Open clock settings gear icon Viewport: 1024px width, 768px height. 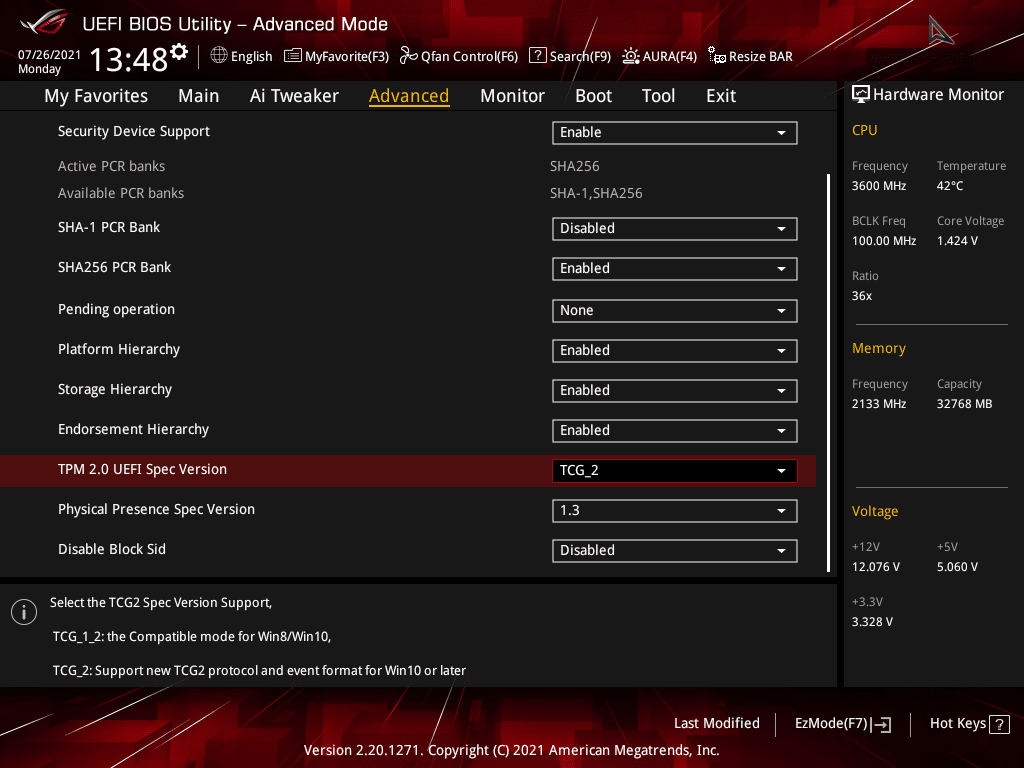coord(179,52)
